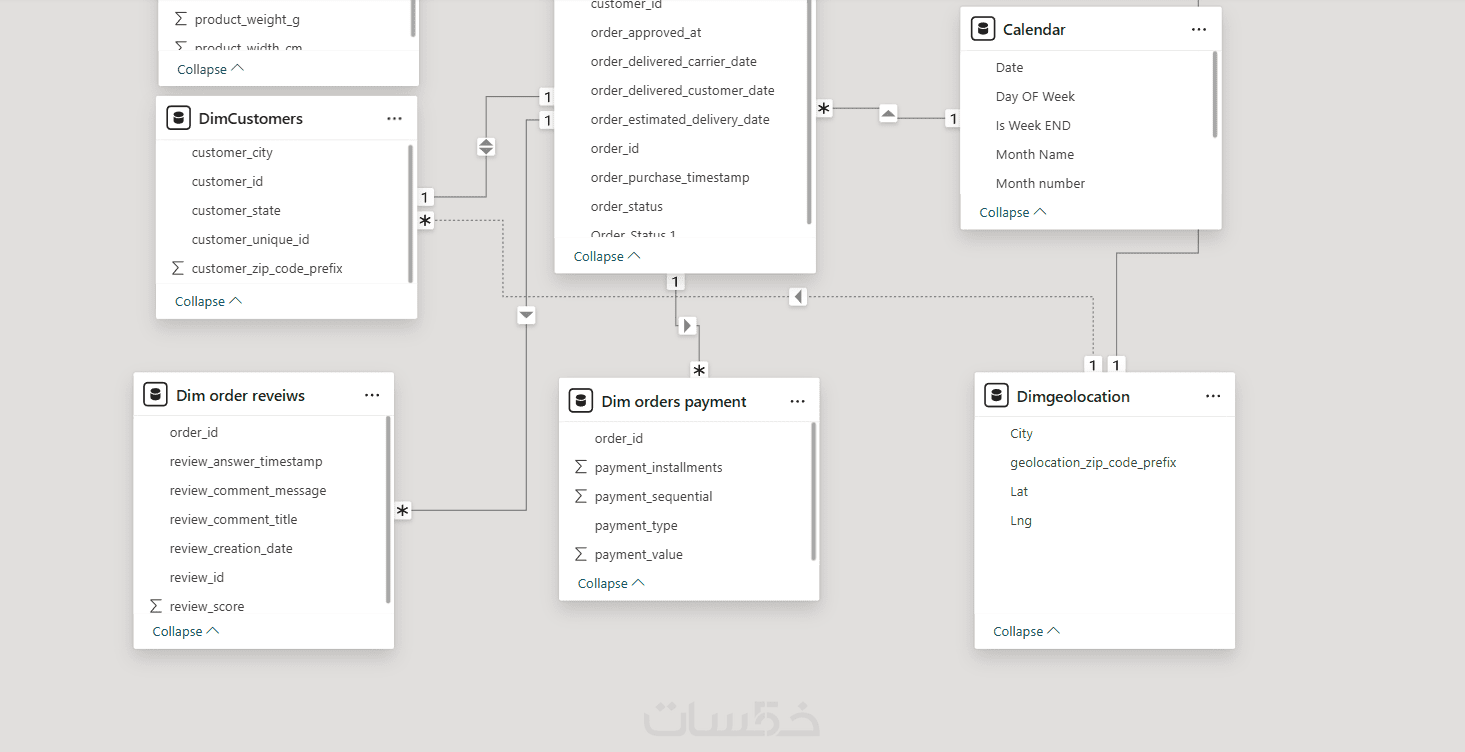The height and width of the screenshot is (752, 1465).
Task: Open the DimCustomers more options menu
Action: click(394, 118)
